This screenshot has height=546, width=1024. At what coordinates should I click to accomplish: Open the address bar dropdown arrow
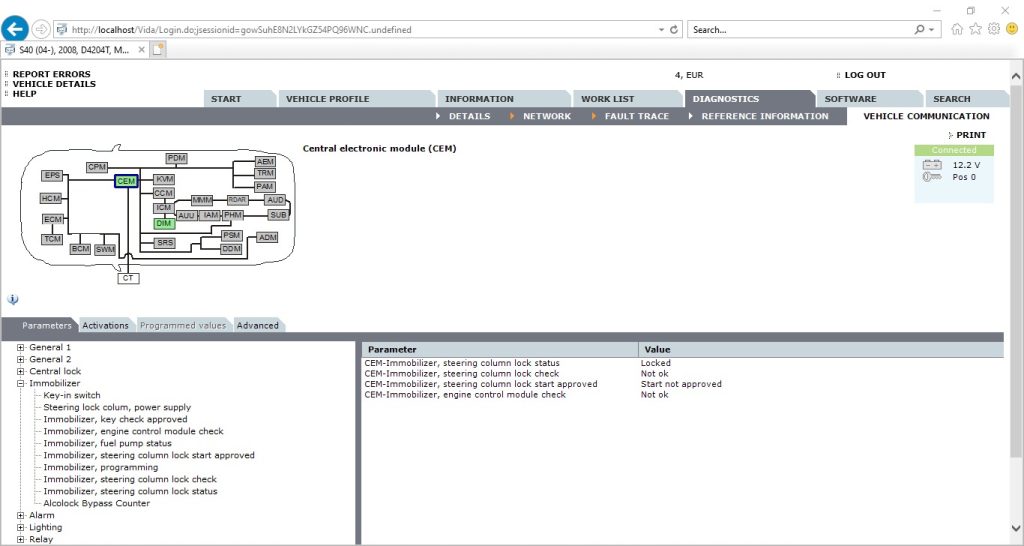(x=661, y=29)
